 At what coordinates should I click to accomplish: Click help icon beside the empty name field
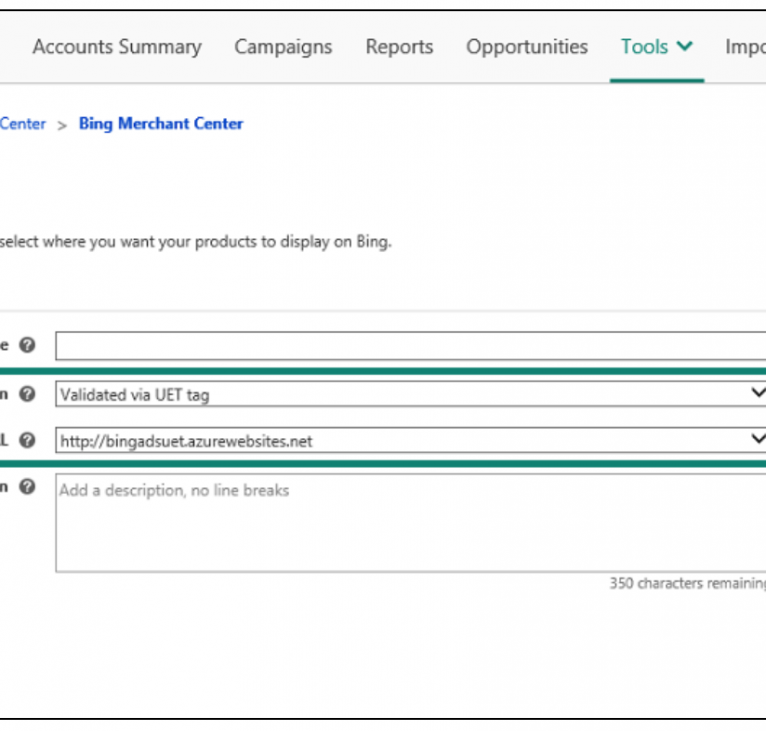[27, 345]
